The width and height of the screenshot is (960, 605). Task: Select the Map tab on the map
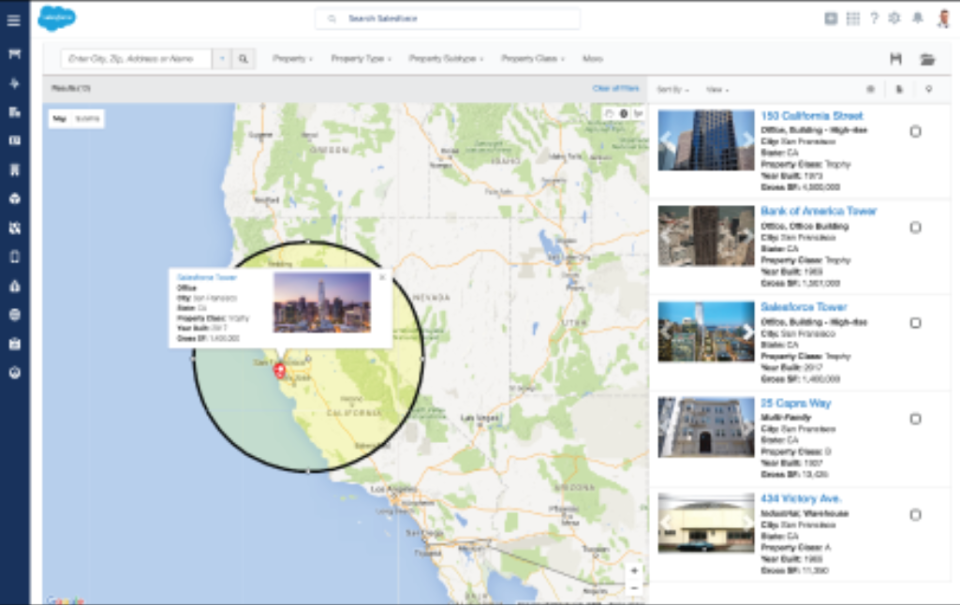59,118
